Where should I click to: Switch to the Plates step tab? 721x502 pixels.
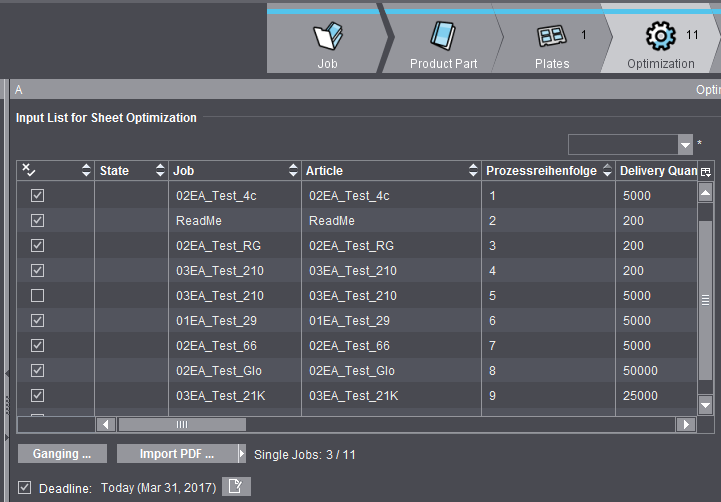552,45
